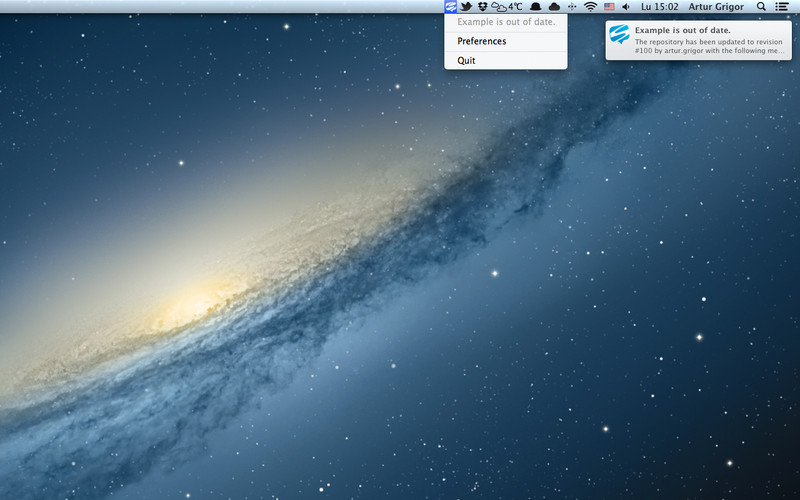Image resolution: width=800 pixels, height=500 pixels.
Task: Open the Dropbox menu bar icon
Action: [483, 7]
